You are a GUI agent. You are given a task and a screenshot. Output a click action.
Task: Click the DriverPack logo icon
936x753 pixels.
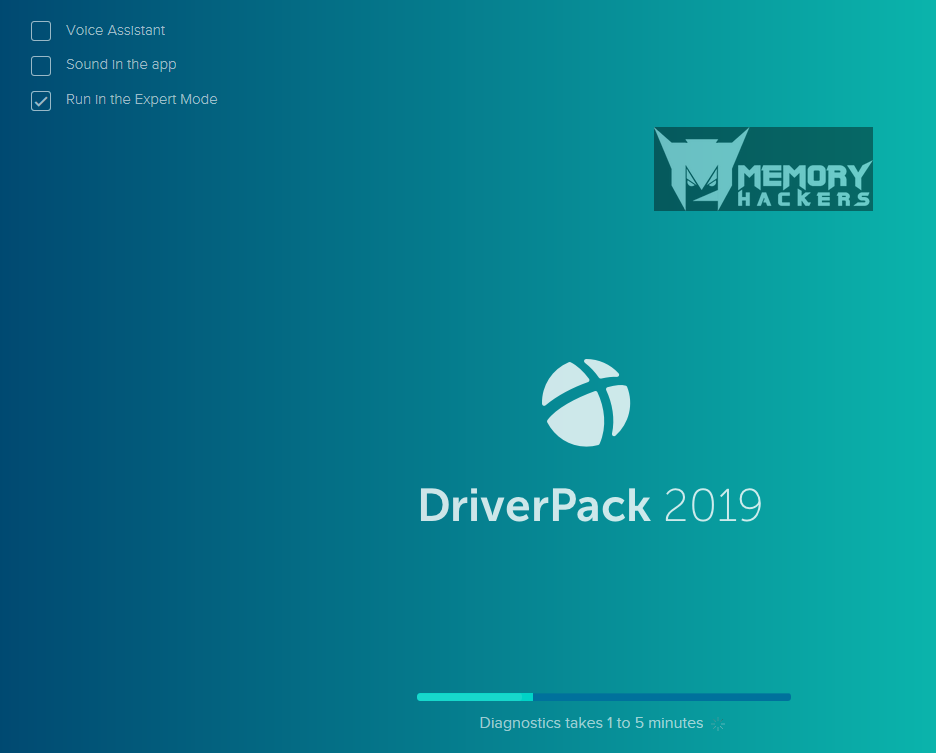pyautogui.click(x=586, y=402)
